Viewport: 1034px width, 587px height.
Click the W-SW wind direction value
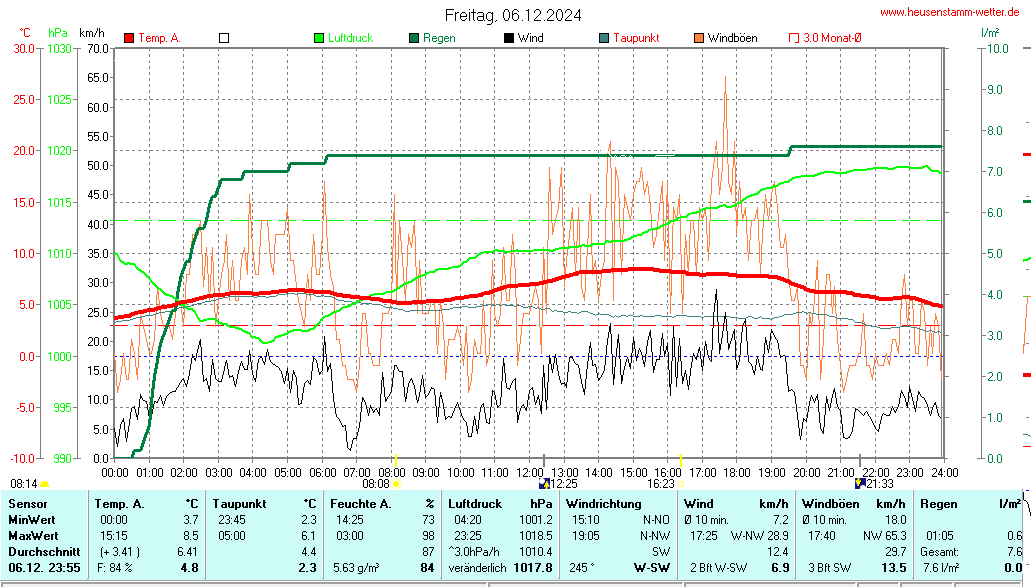(x=652, y=568)
